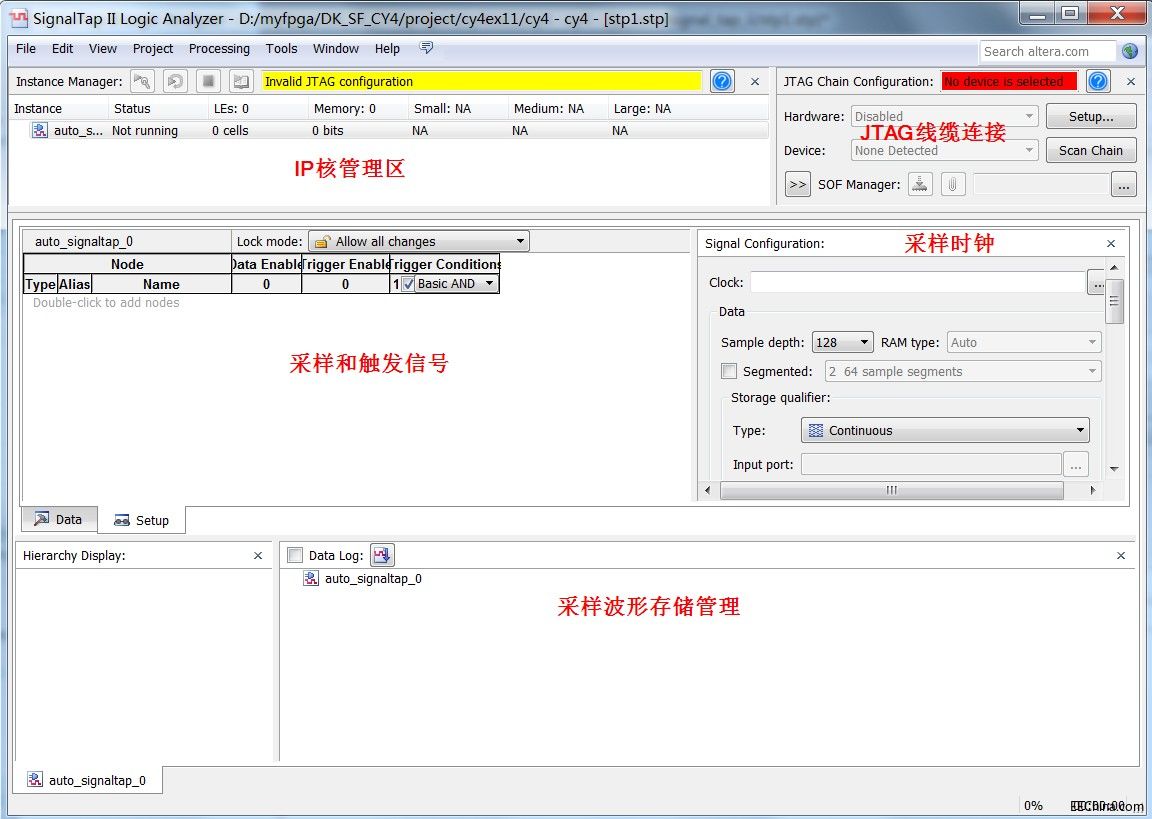Click the Autorun Analysis icon

coord(175,82)
